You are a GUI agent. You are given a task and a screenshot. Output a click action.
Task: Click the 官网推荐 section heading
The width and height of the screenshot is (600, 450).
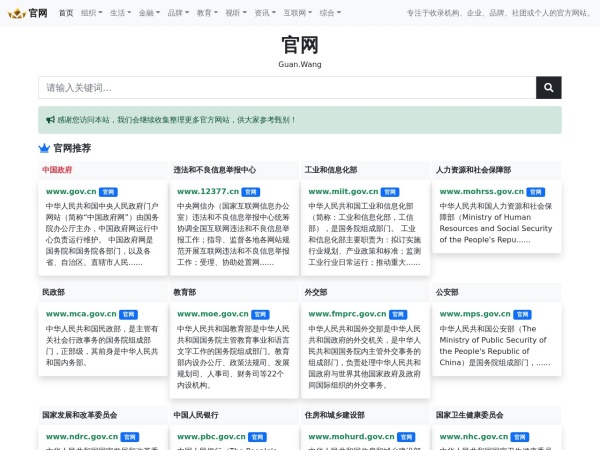point(72,148)
